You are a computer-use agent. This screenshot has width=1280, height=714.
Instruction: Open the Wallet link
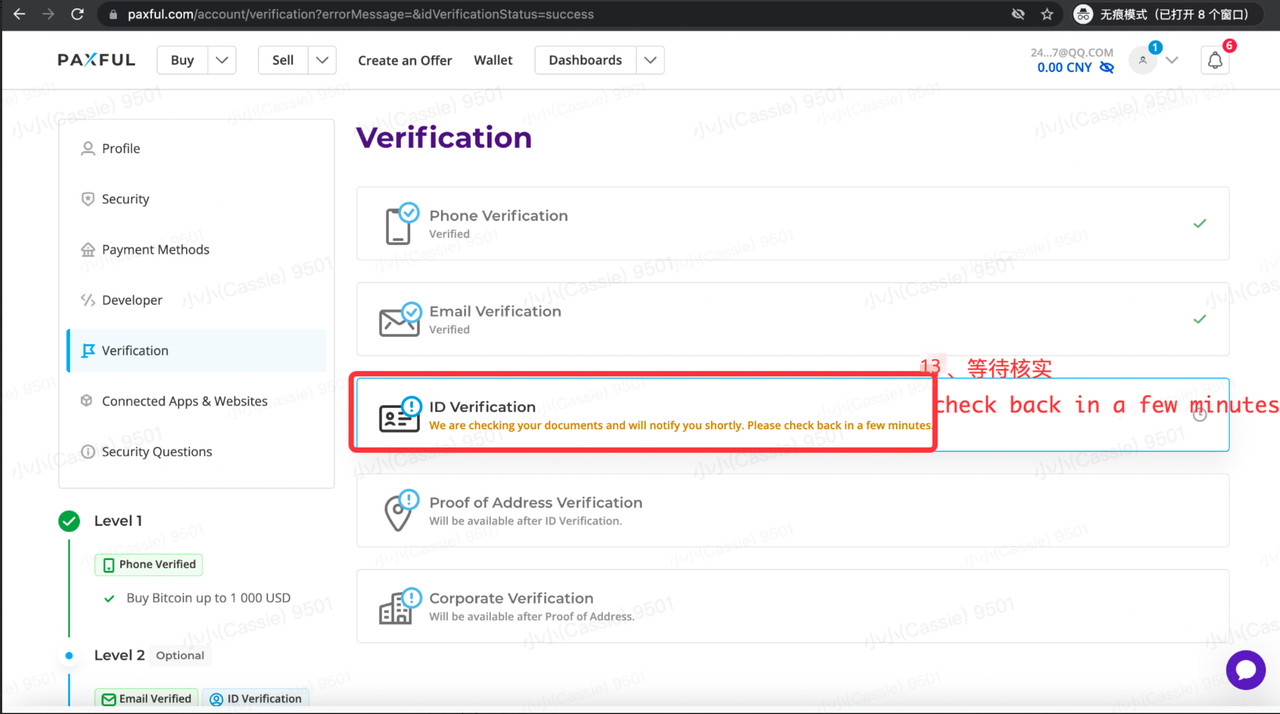point(493,60)
